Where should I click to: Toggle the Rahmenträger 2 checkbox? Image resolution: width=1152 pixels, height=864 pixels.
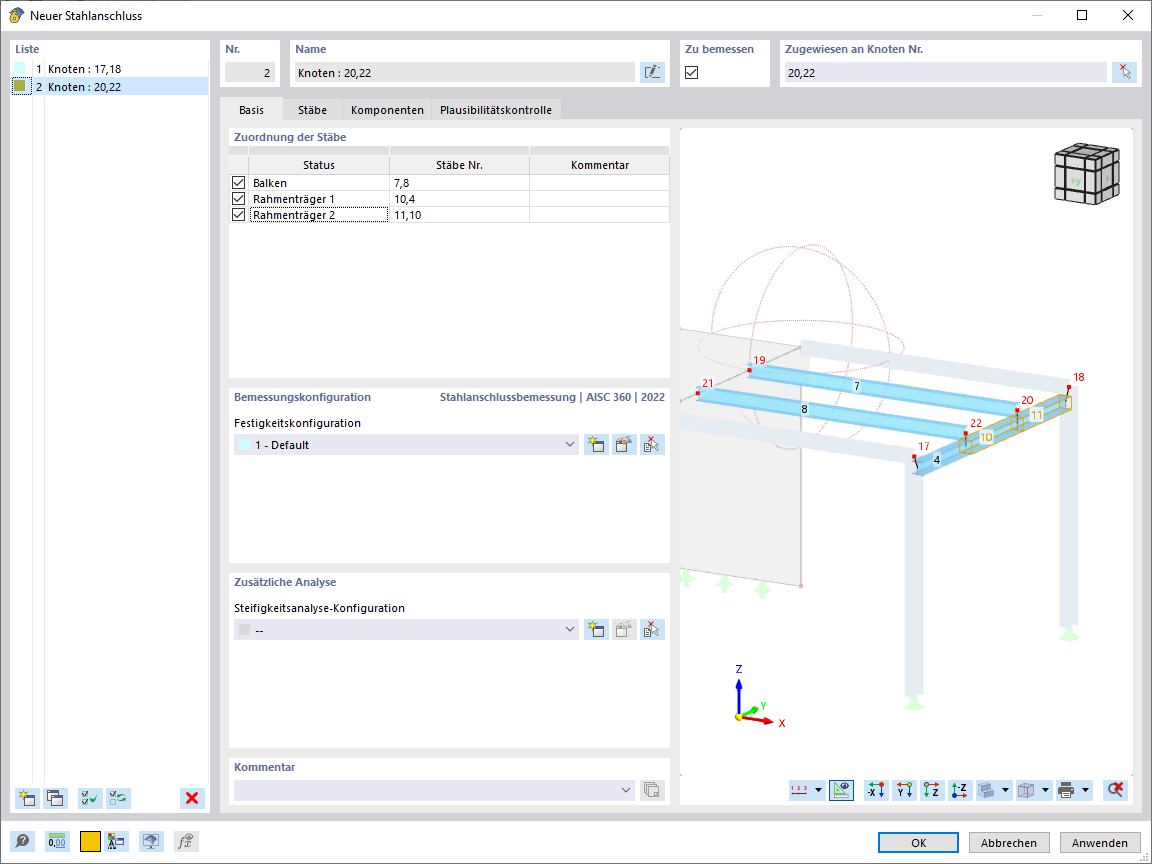pos(238,215)
